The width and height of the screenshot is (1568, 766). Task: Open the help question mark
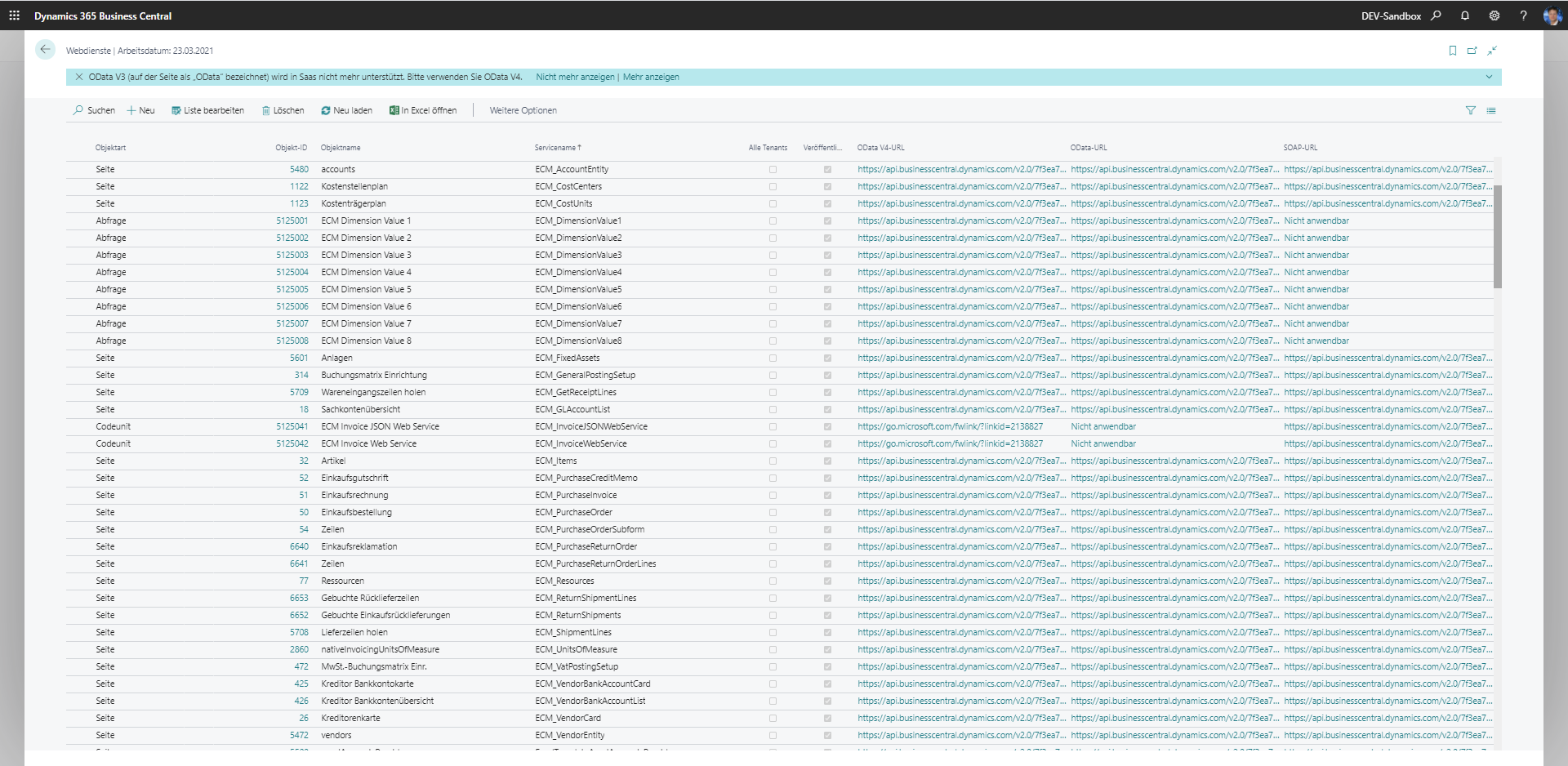pos(1523,16)
